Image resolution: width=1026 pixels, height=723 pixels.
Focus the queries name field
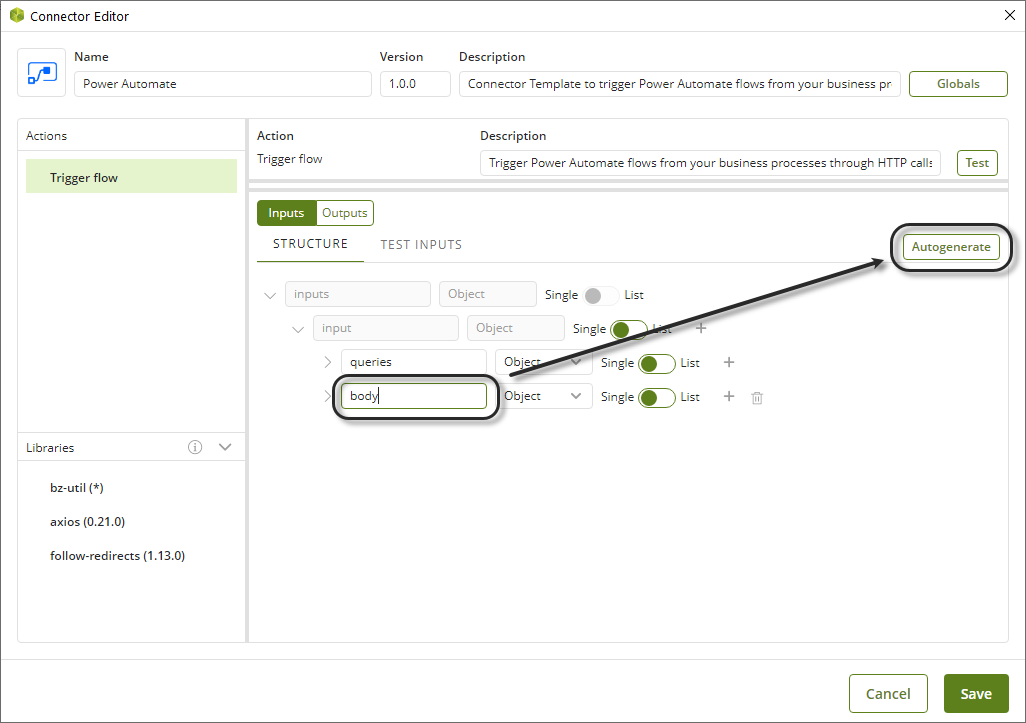(414, 362)
